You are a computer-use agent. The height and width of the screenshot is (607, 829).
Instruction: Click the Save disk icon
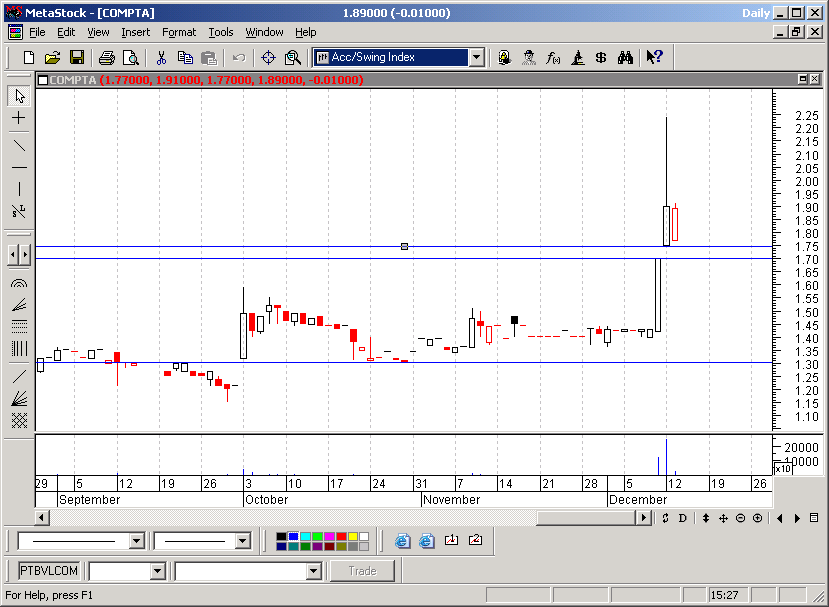(x=76, y=58)
